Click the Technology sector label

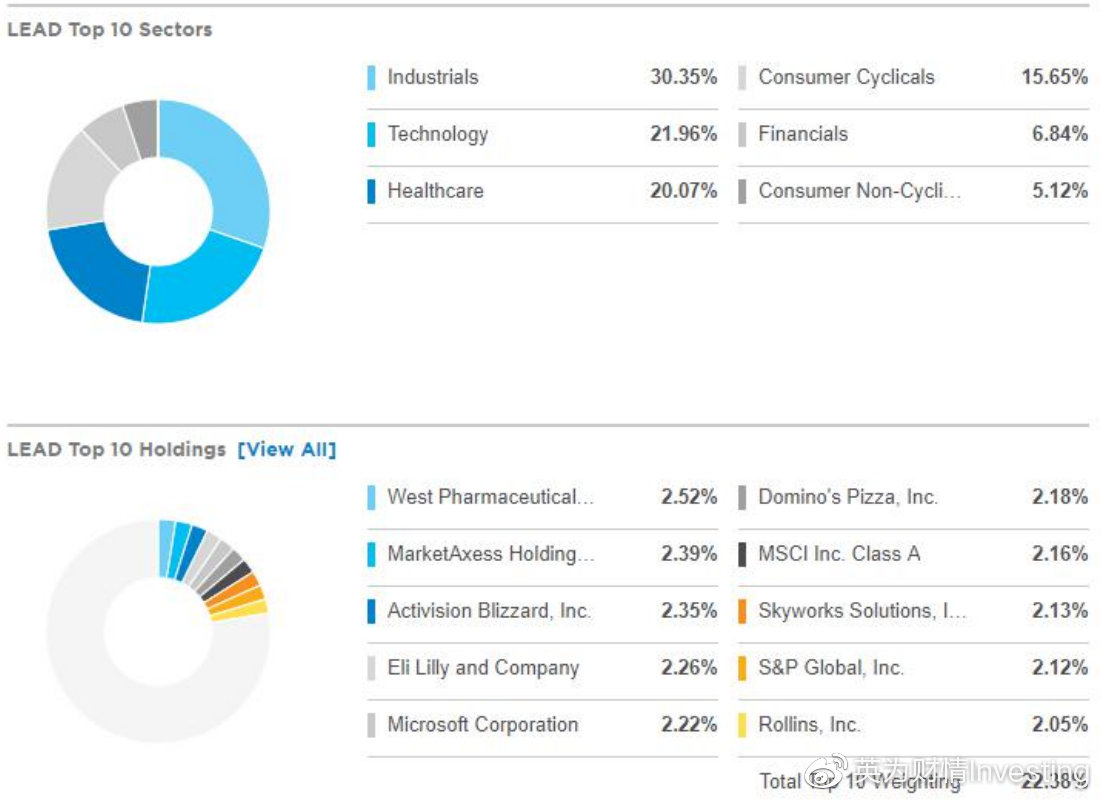pos(438,134)
